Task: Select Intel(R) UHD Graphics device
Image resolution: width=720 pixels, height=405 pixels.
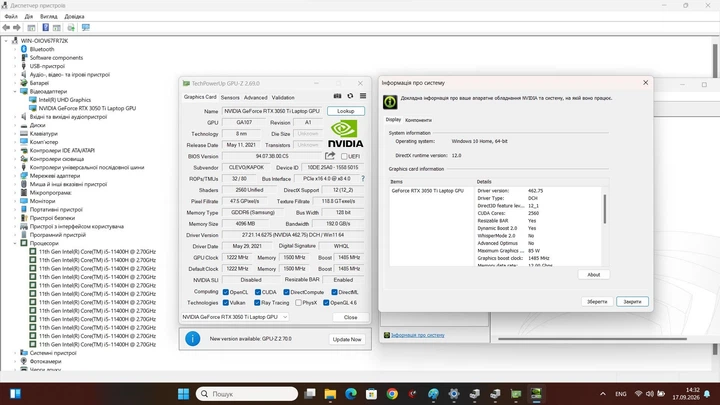Action: coord(65,100)
